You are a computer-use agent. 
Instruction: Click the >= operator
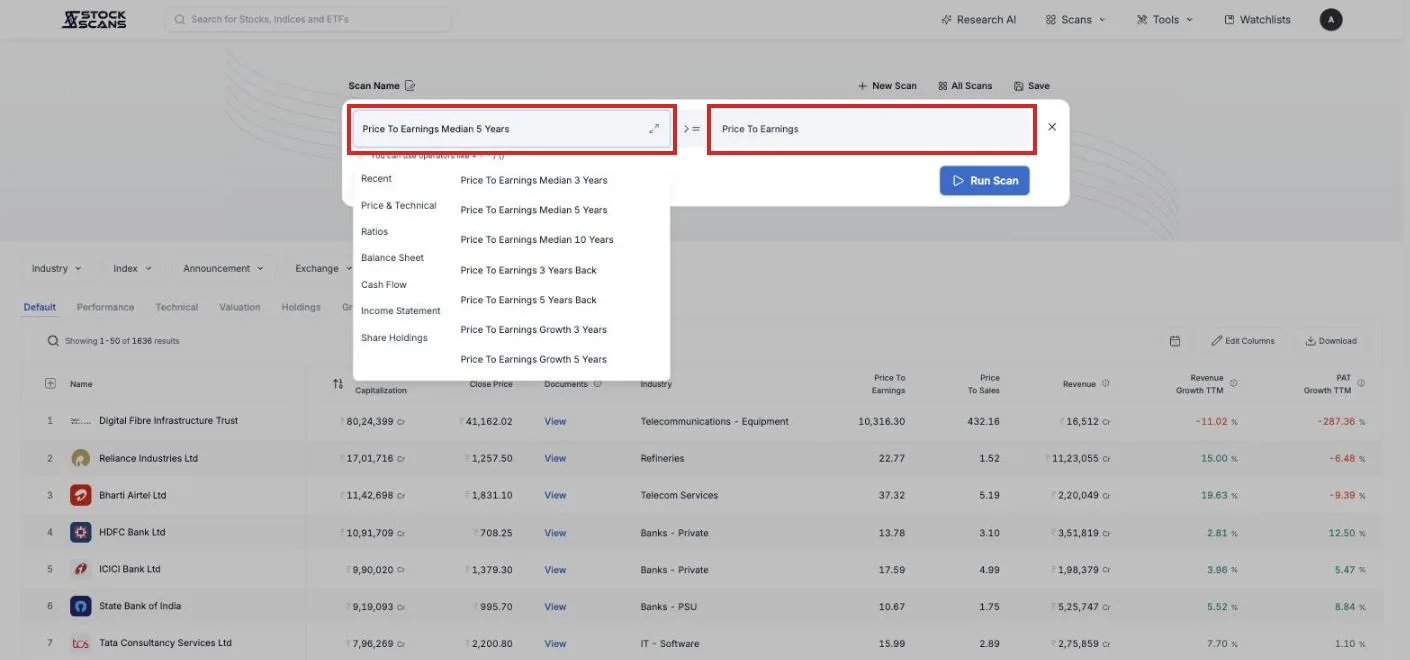(692, 129)
